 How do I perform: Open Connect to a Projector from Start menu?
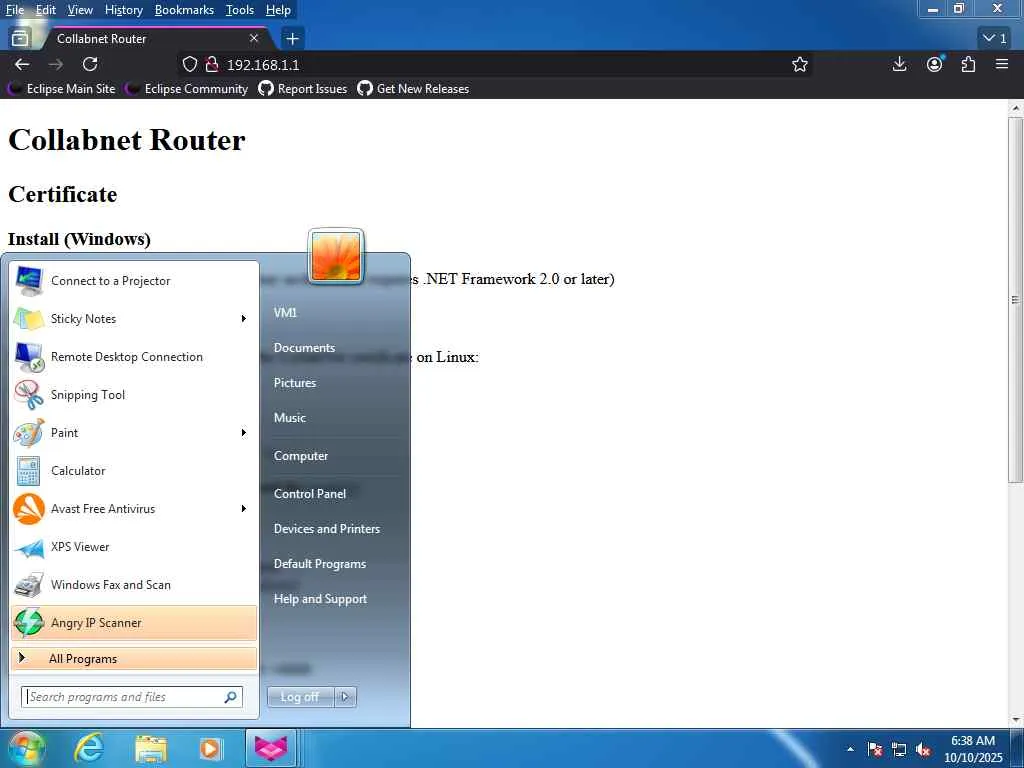click(134, 281)
